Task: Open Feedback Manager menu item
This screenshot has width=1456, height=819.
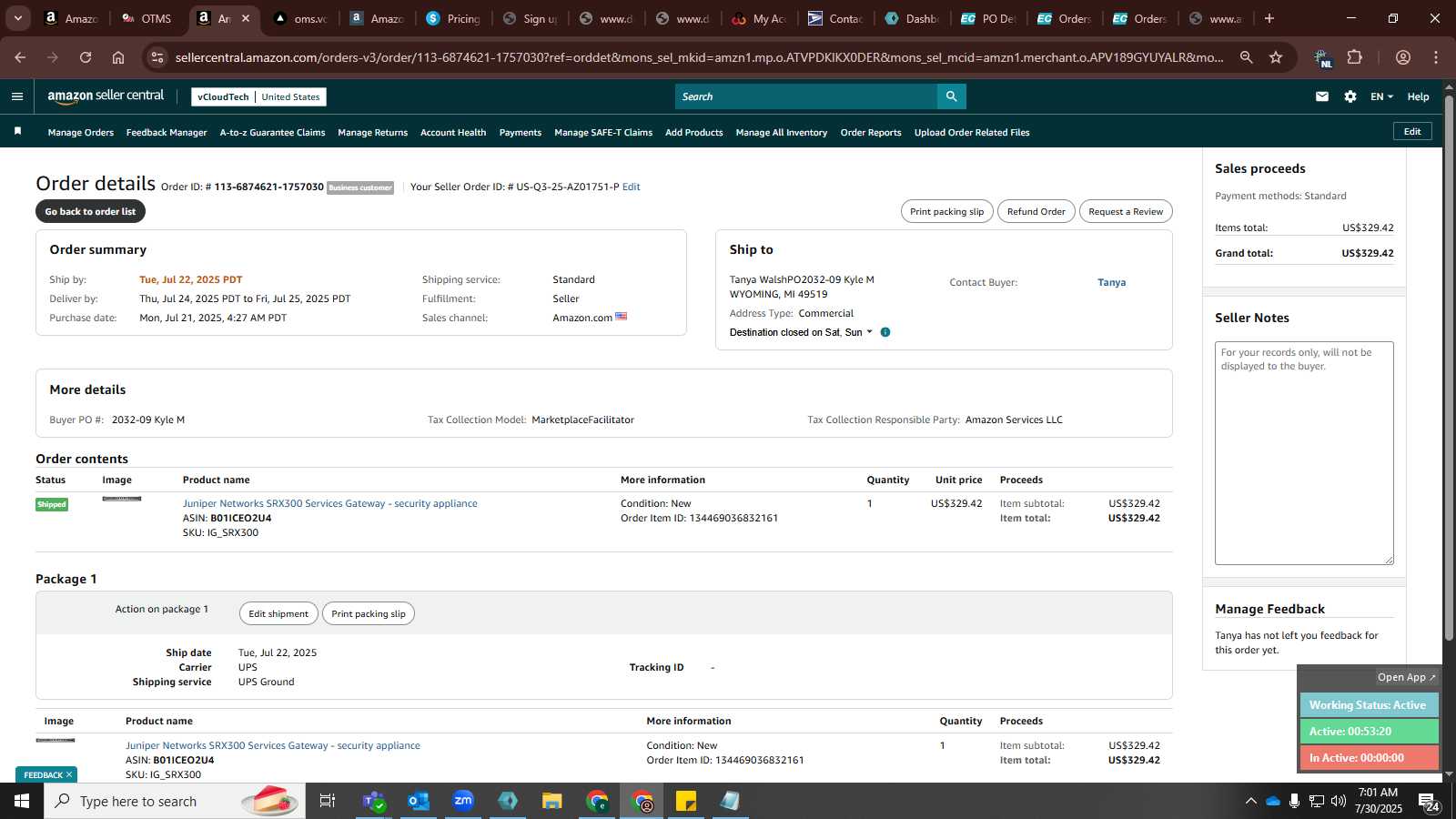Action: click(167, 133)
